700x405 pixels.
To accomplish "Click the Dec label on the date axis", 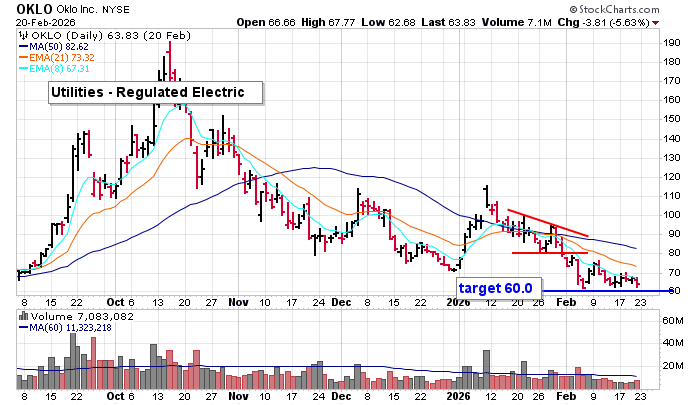I will [x=344, y=301].
